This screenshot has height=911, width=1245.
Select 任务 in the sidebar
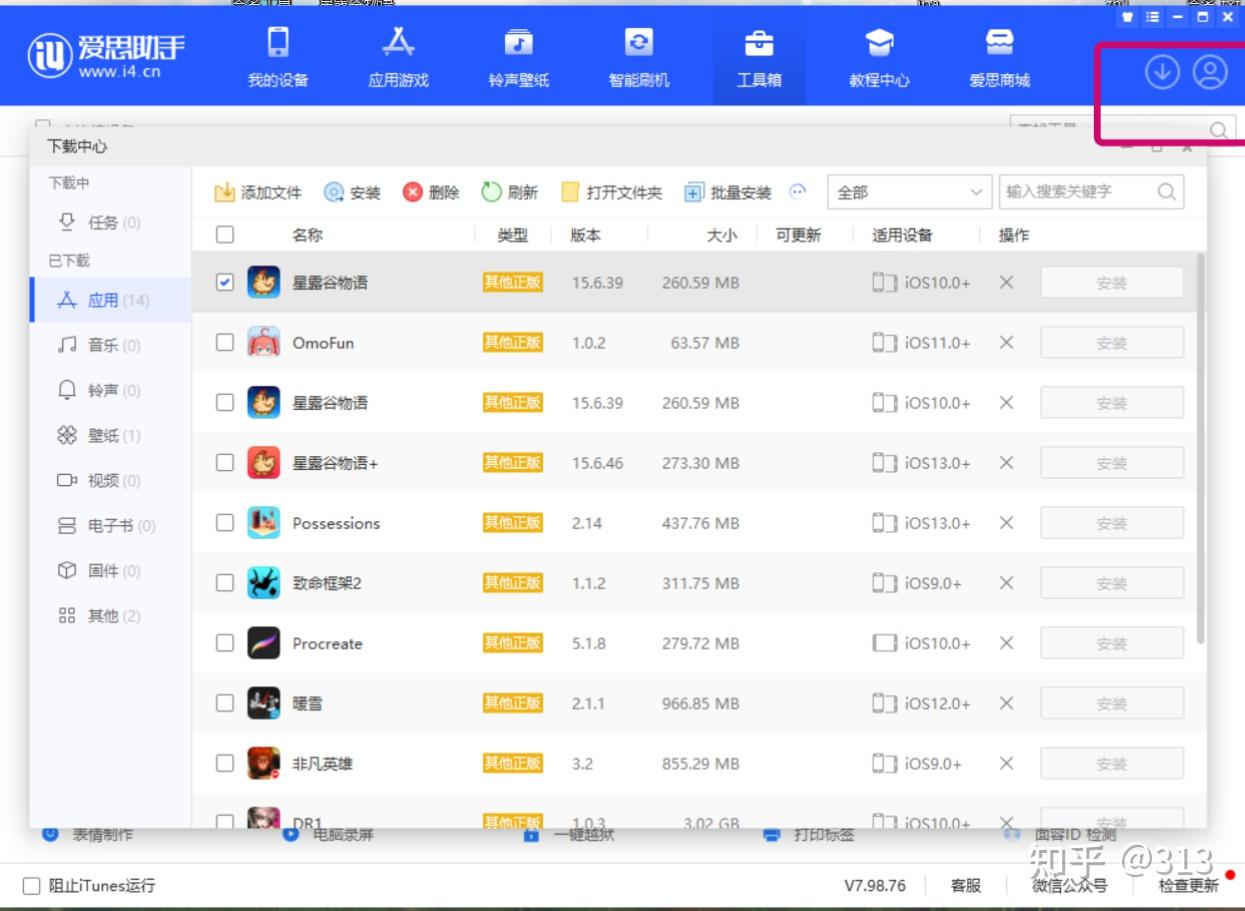[110, 222]
